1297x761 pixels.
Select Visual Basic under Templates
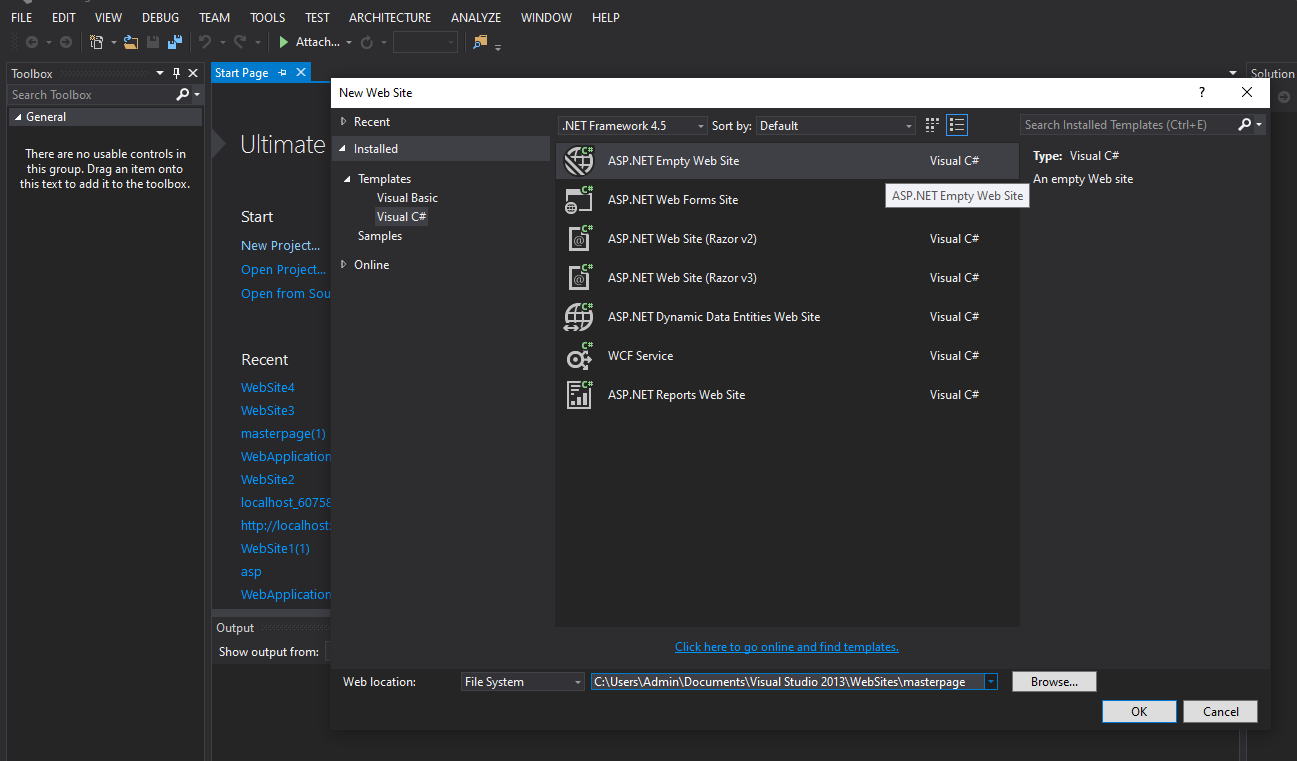pos(407,198)
